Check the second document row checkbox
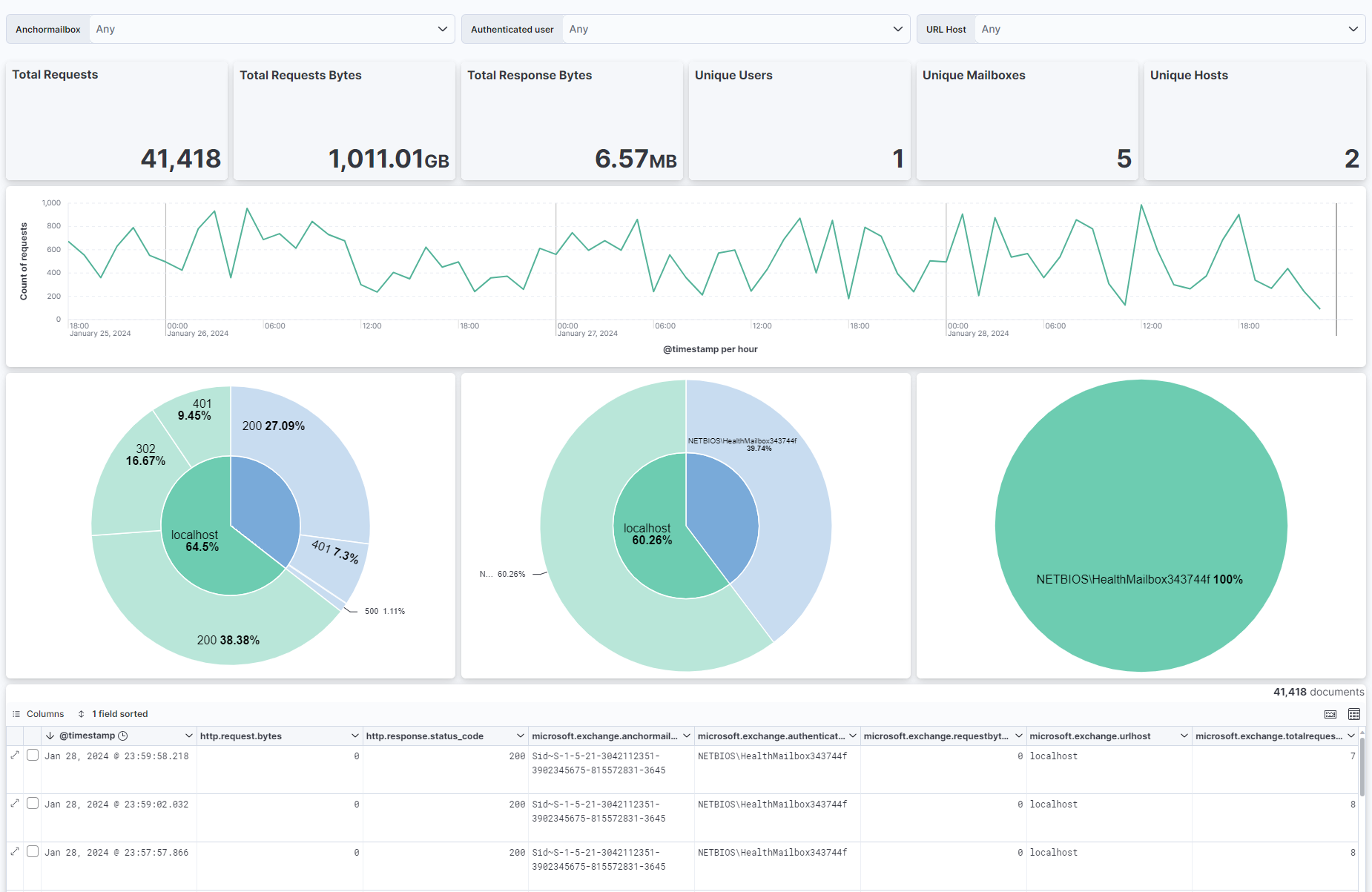The width and height of the screenshot is (1372, 892). (32, 804)
